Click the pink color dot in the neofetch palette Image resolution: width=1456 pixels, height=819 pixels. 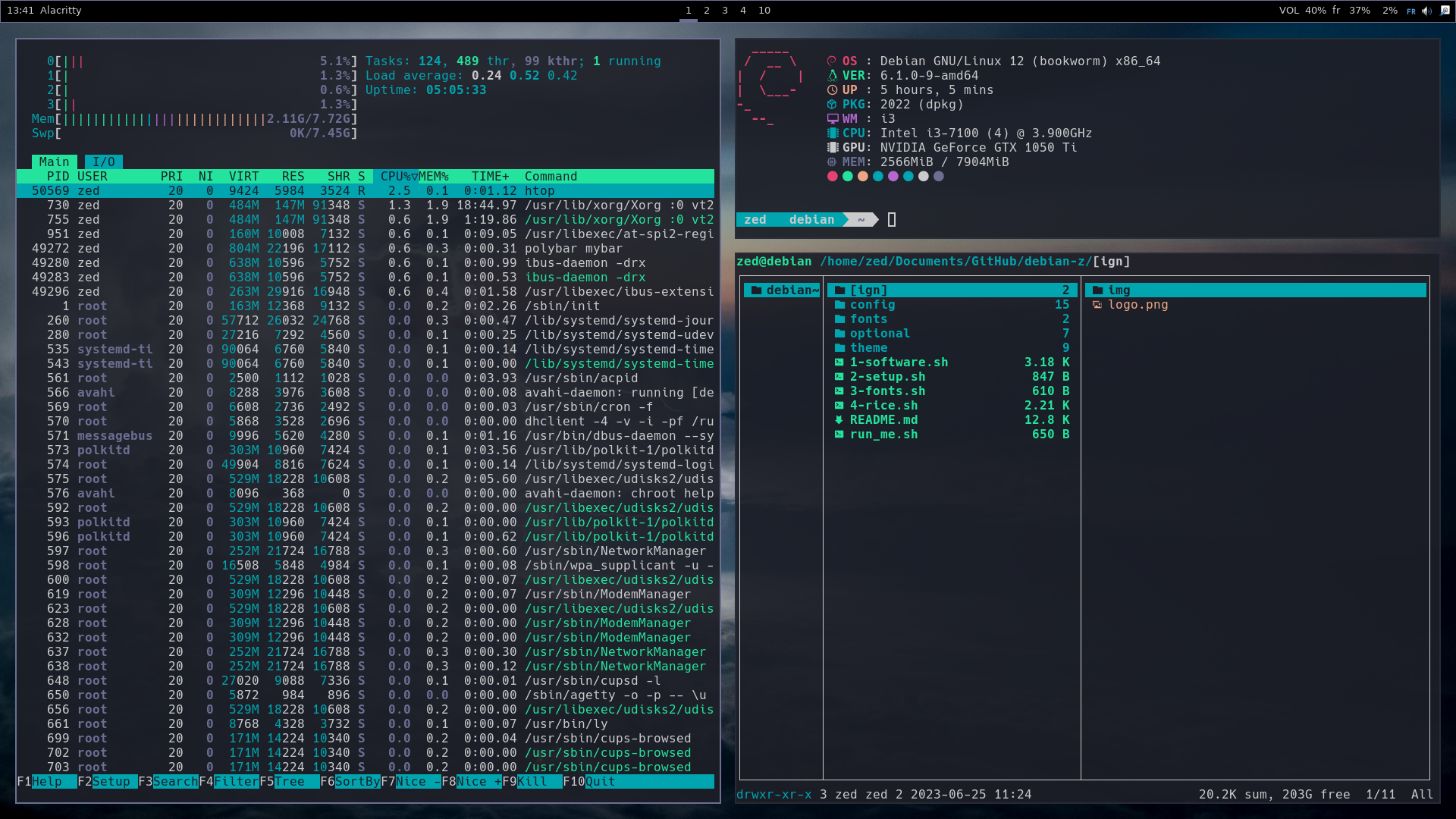[x=832, y=176]
